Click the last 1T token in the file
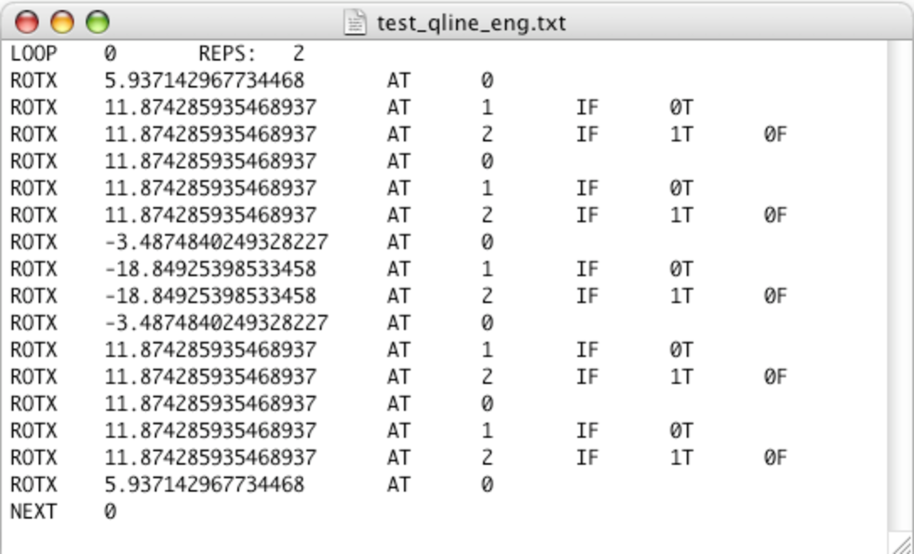Image resolution: width=914 pixels, height=554 pixels. click(681, 457)
